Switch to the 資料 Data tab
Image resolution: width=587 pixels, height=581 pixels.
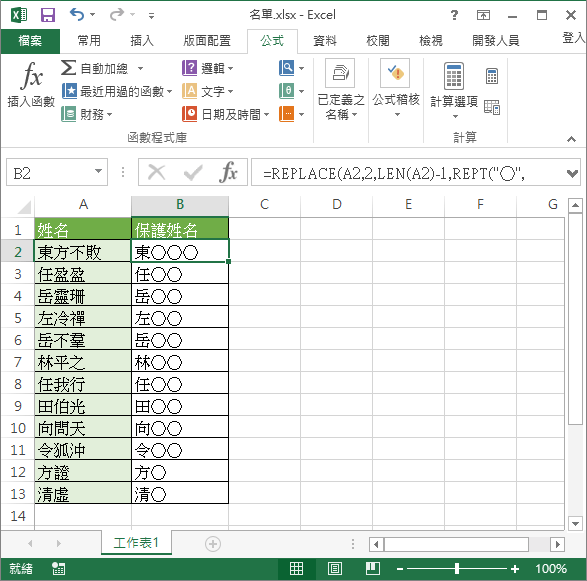coord(325,40)
